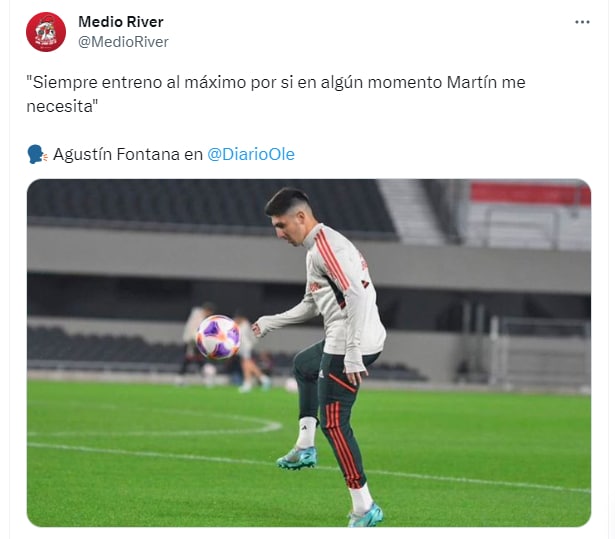The image size is (615, 539).
Task: Click the player's face in the photo
Action: click(289, 229)
